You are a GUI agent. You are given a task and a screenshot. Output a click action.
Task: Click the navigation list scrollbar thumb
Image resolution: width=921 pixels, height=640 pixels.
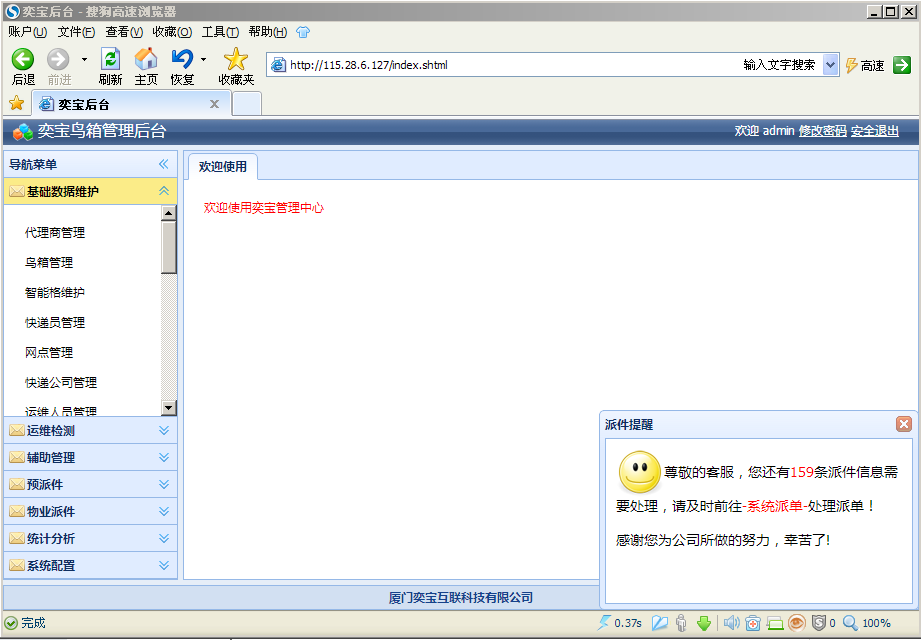[x=169, y=247]
